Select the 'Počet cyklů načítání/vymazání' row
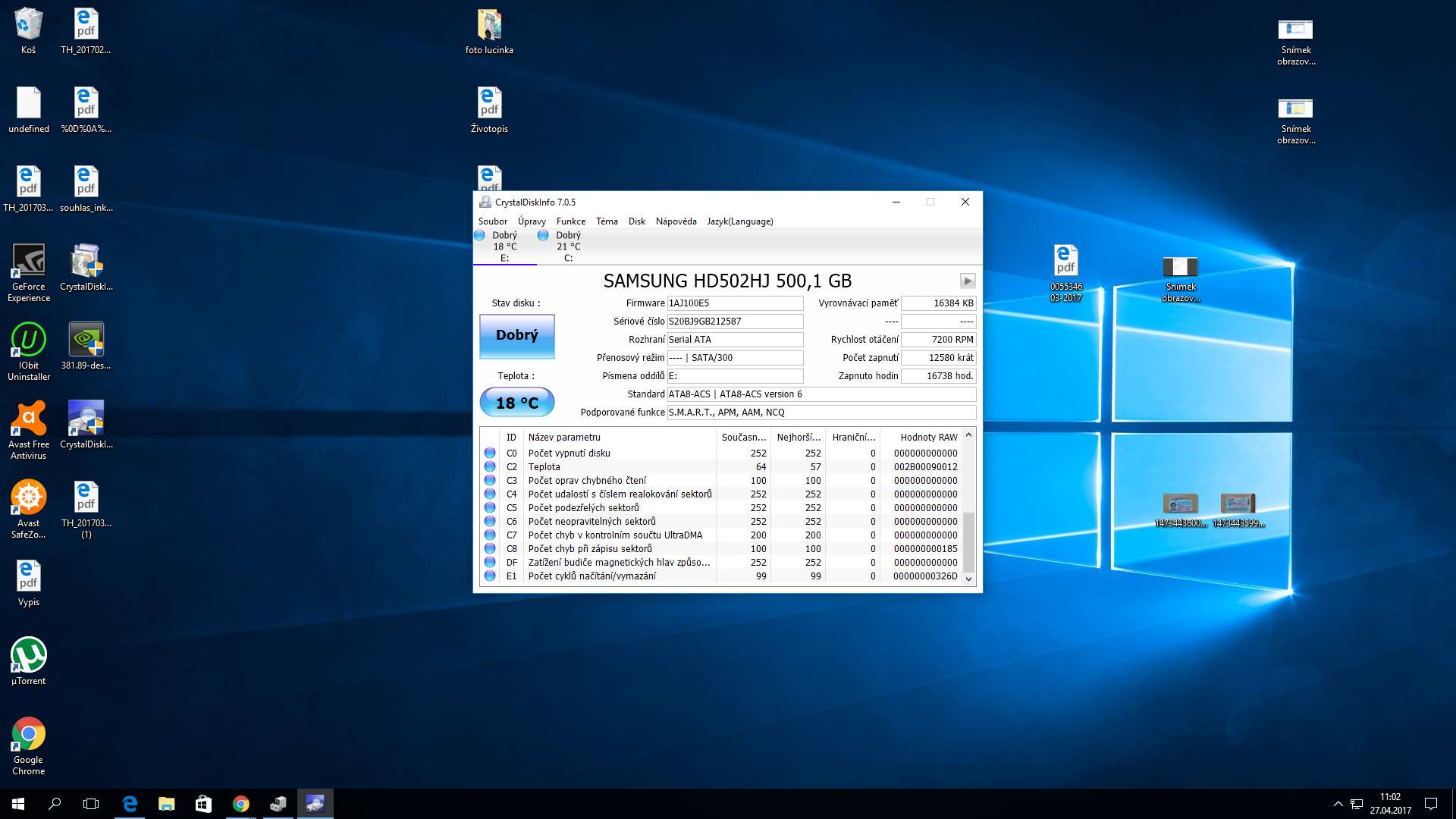The height and width of the screenshot is (819, 1456). (x=721, y=576)
